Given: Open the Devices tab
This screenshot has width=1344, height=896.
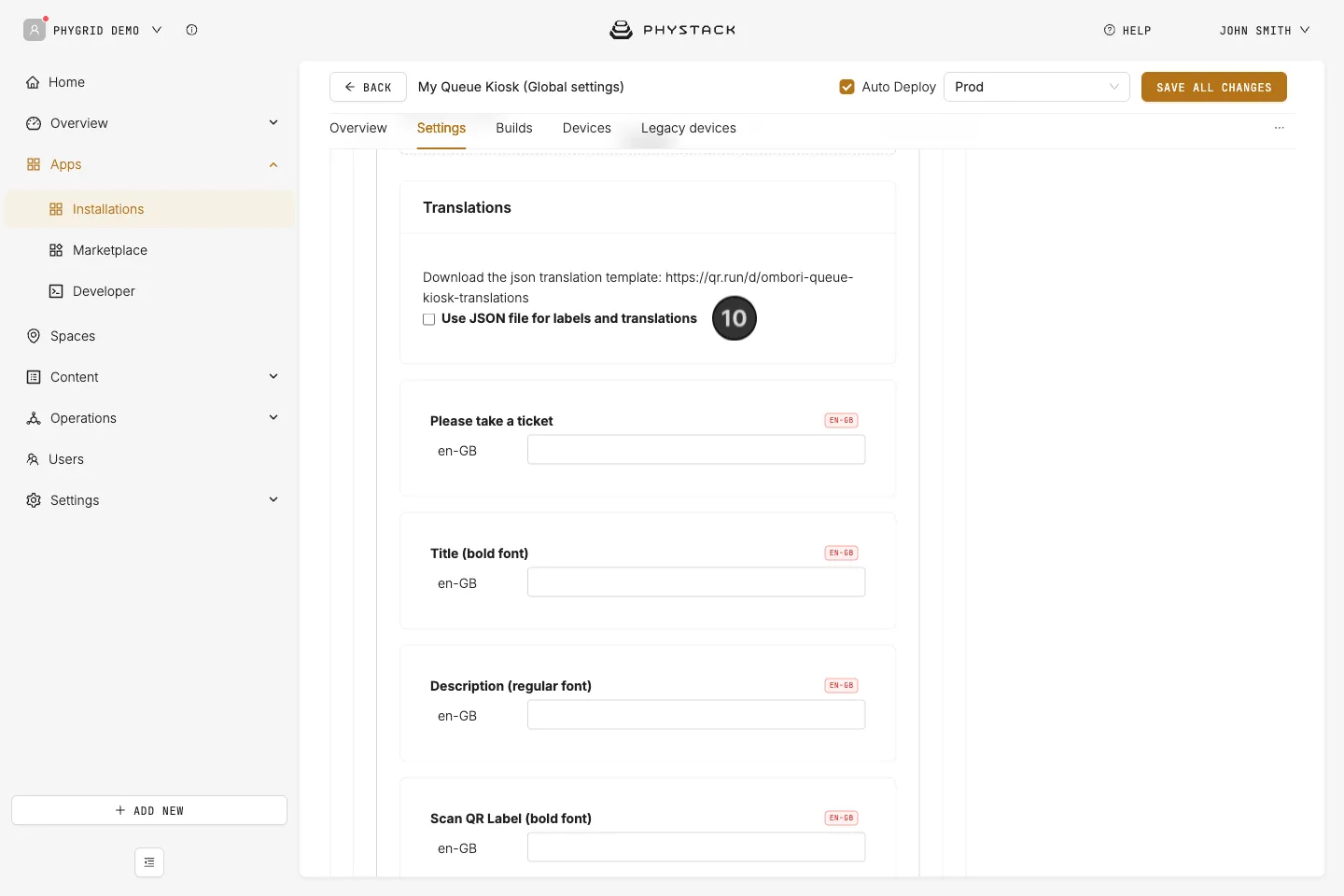Looking at the screenshot, I should click(587, 128).
